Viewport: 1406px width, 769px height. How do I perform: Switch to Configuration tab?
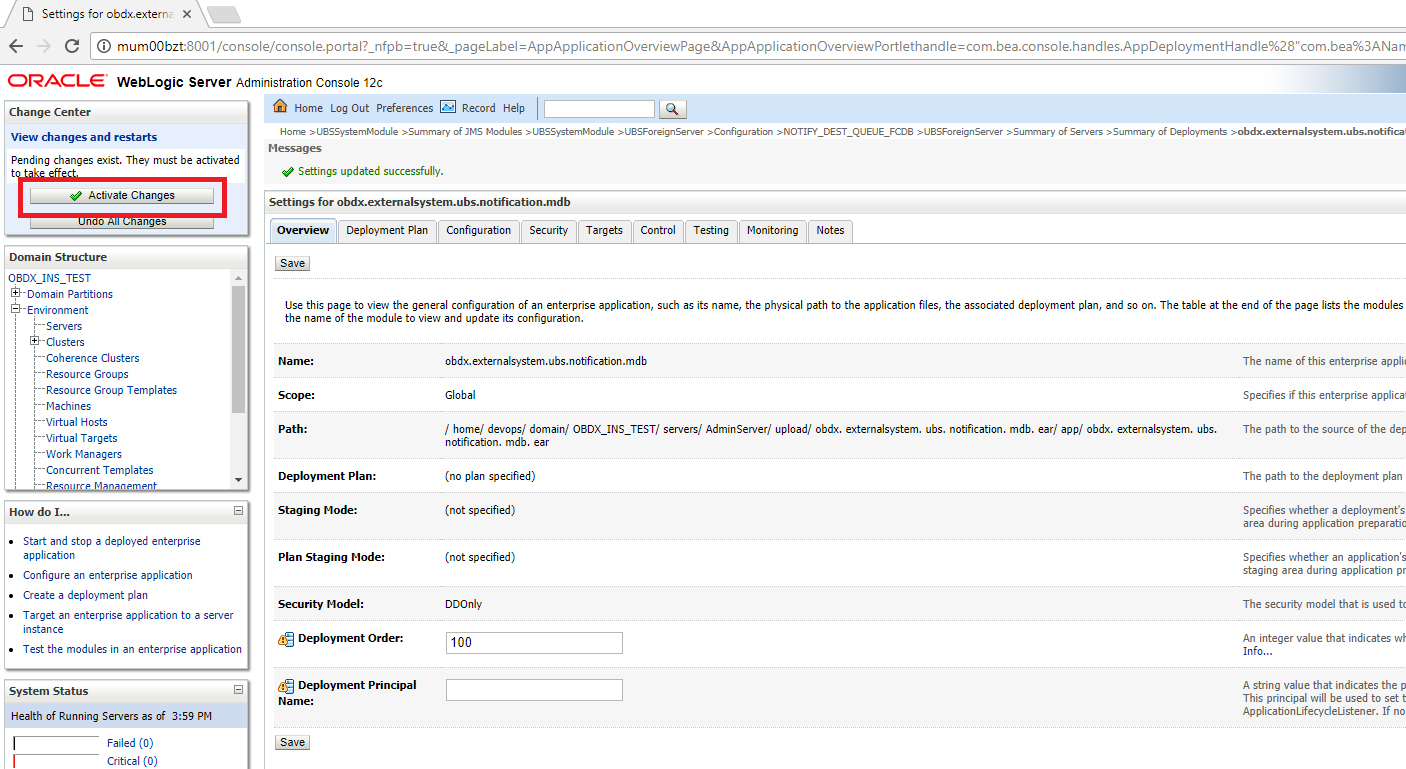point(478,230)
